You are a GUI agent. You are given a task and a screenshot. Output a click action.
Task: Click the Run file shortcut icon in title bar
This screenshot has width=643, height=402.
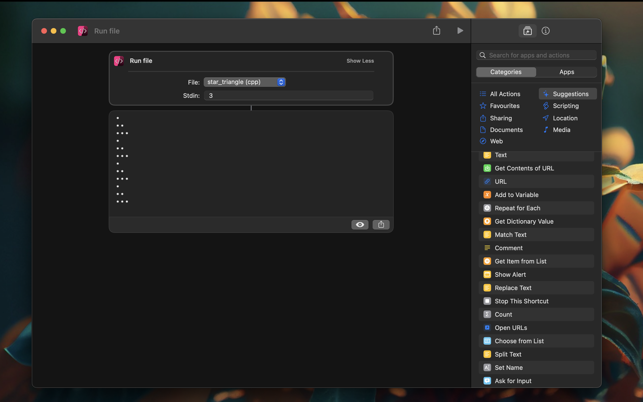(x=82, y=31)
